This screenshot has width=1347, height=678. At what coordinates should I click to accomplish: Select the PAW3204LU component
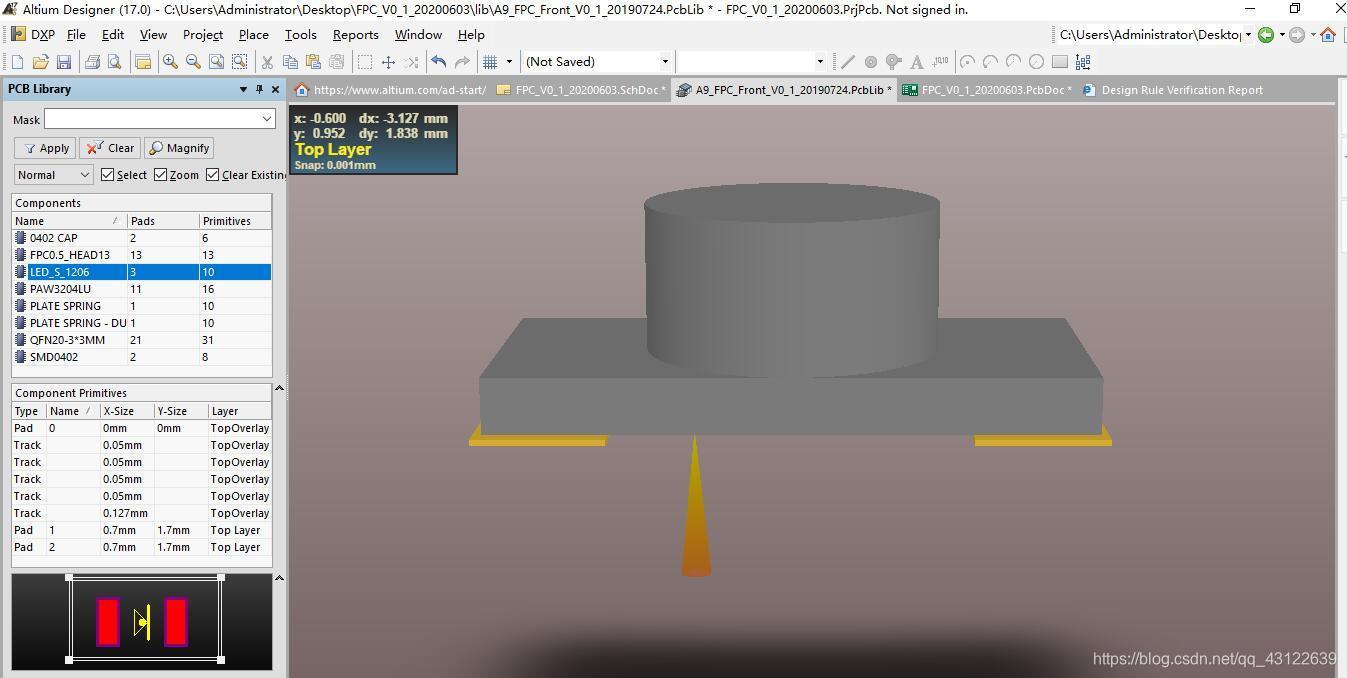click(142, 289)
